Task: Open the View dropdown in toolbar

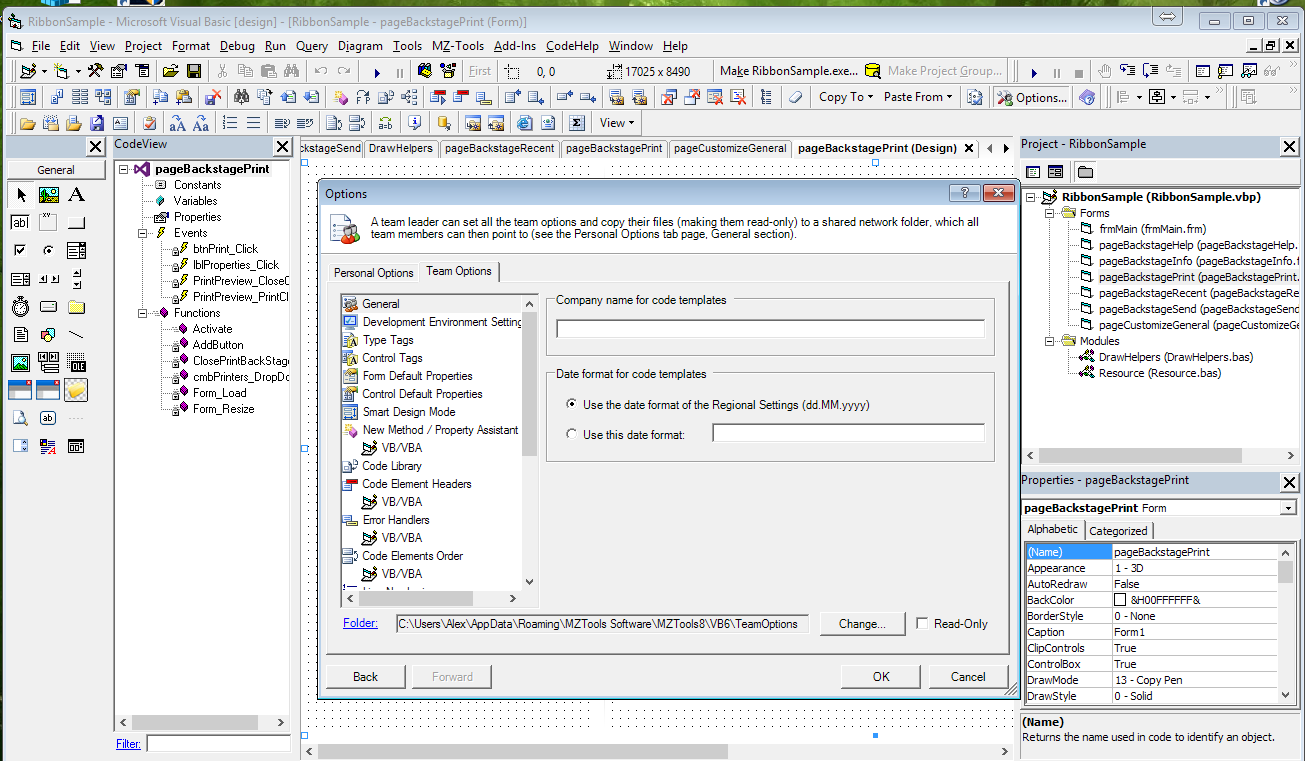Action: coord(617,123)
